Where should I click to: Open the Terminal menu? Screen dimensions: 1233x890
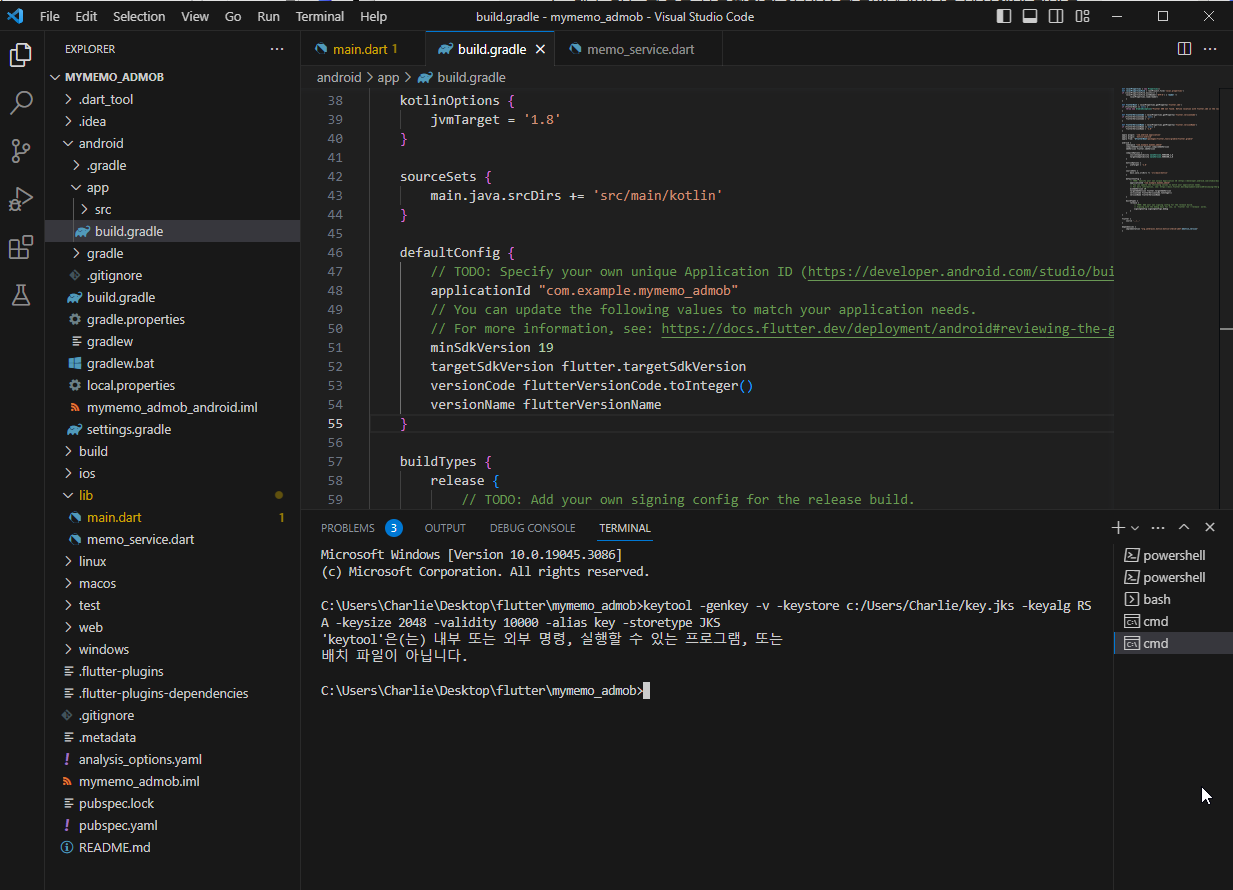(x=319, y=16)
